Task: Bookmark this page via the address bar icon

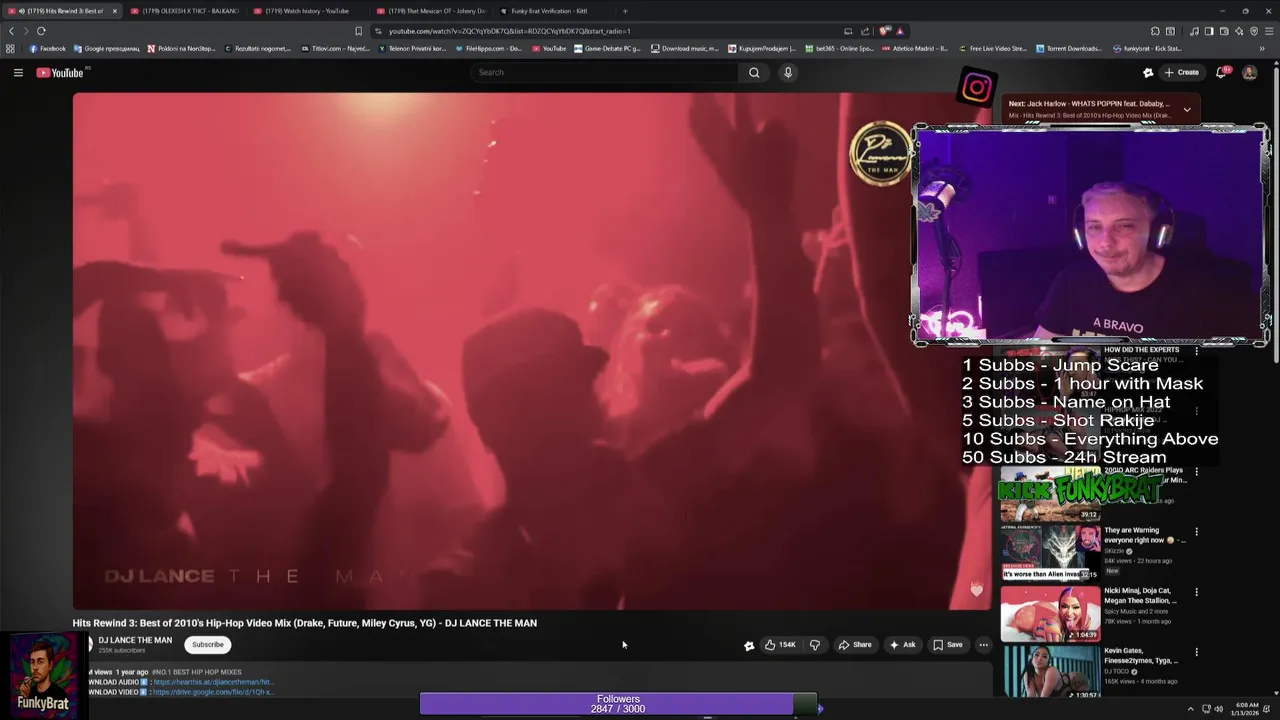Action: 358,31
